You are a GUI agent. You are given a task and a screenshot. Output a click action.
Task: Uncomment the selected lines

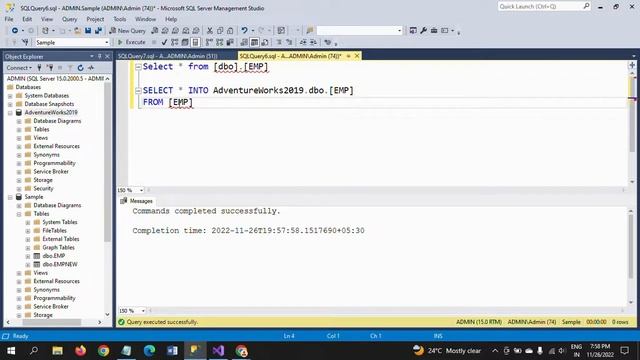(289, 42)
